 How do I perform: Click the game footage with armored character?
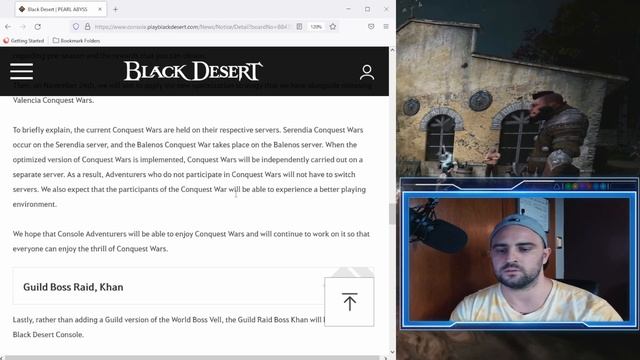(x=518, y=89)
